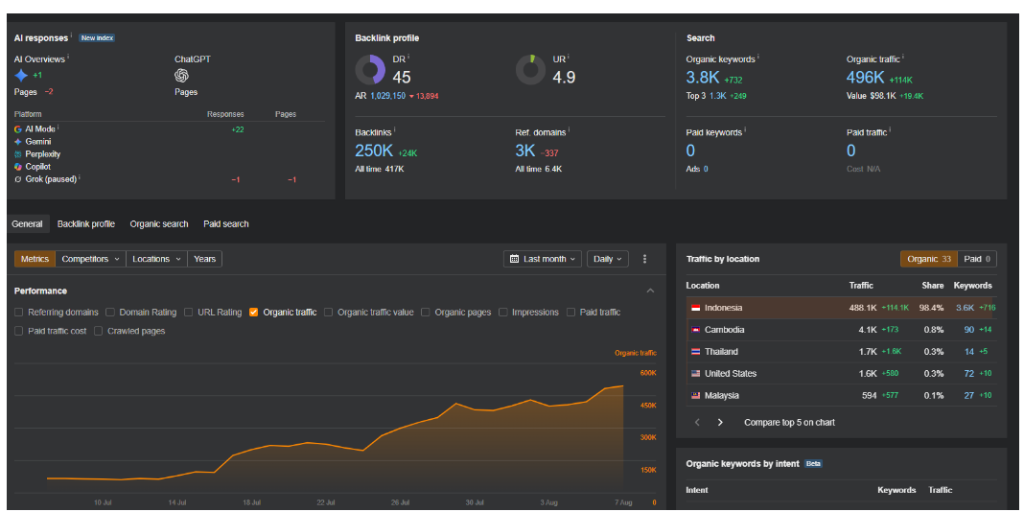This screenshot has height=515, width=1024.
Task: Open the 250K backlinks value link
Action: [374, 151]
